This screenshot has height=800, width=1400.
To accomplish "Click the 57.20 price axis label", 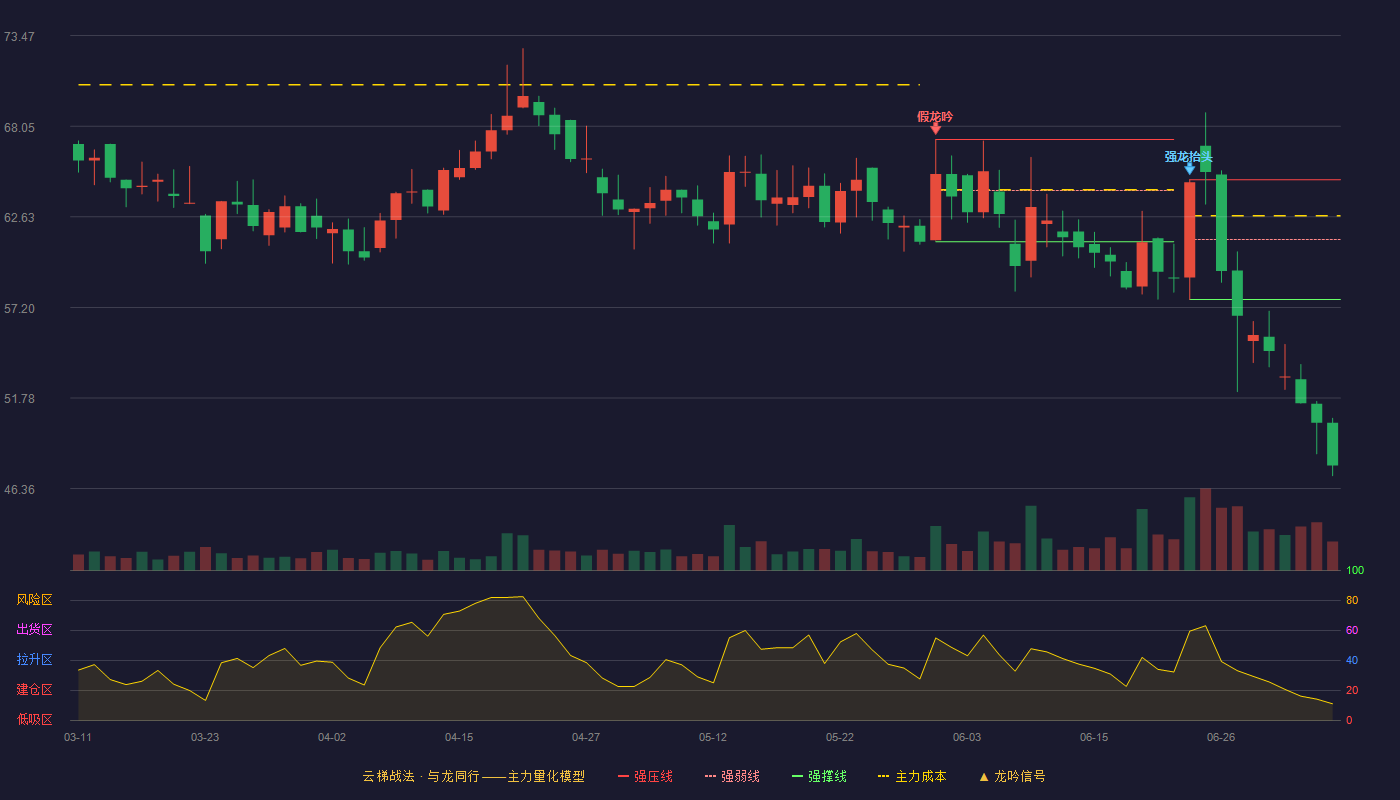I will [19, 309].
